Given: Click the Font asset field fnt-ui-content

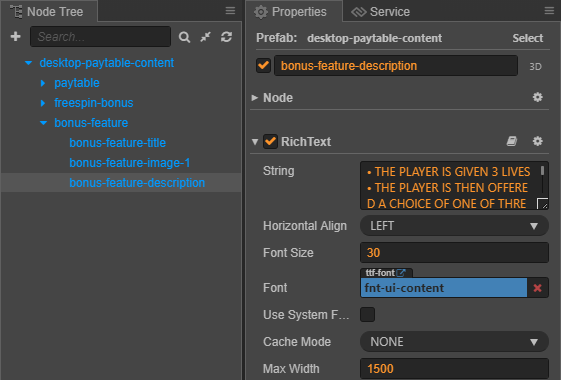Looking at the screenshot, I should [444, 288].
